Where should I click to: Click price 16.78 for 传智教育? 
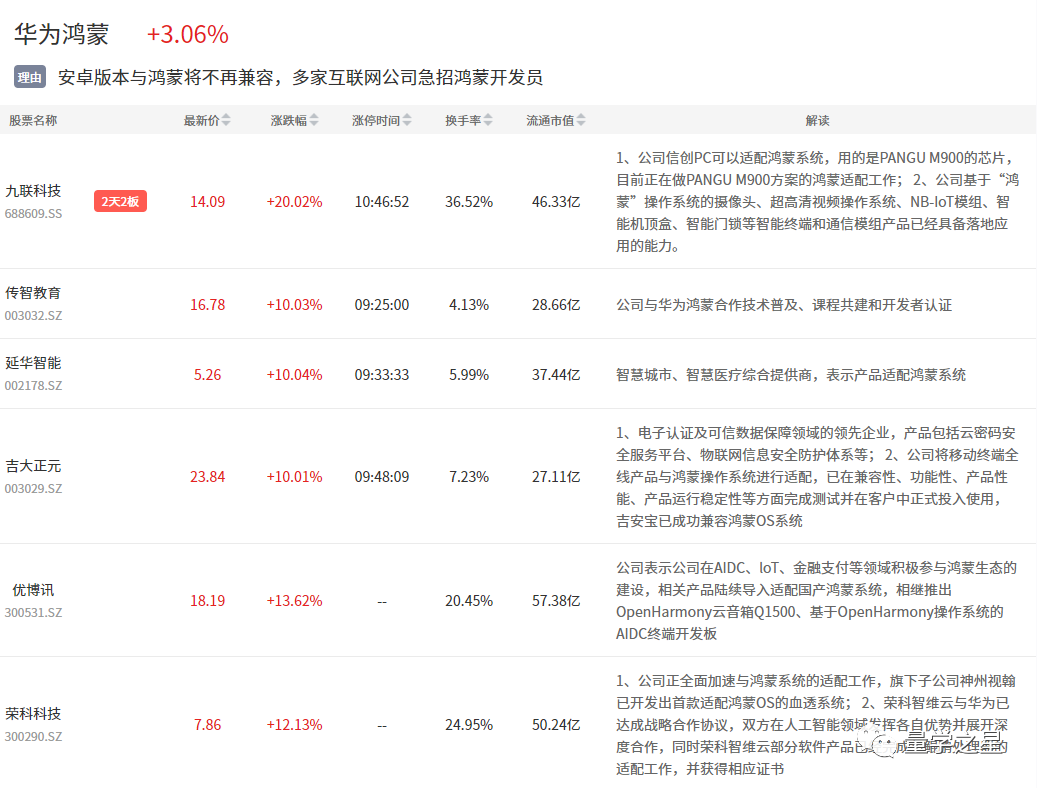[208, 305]
